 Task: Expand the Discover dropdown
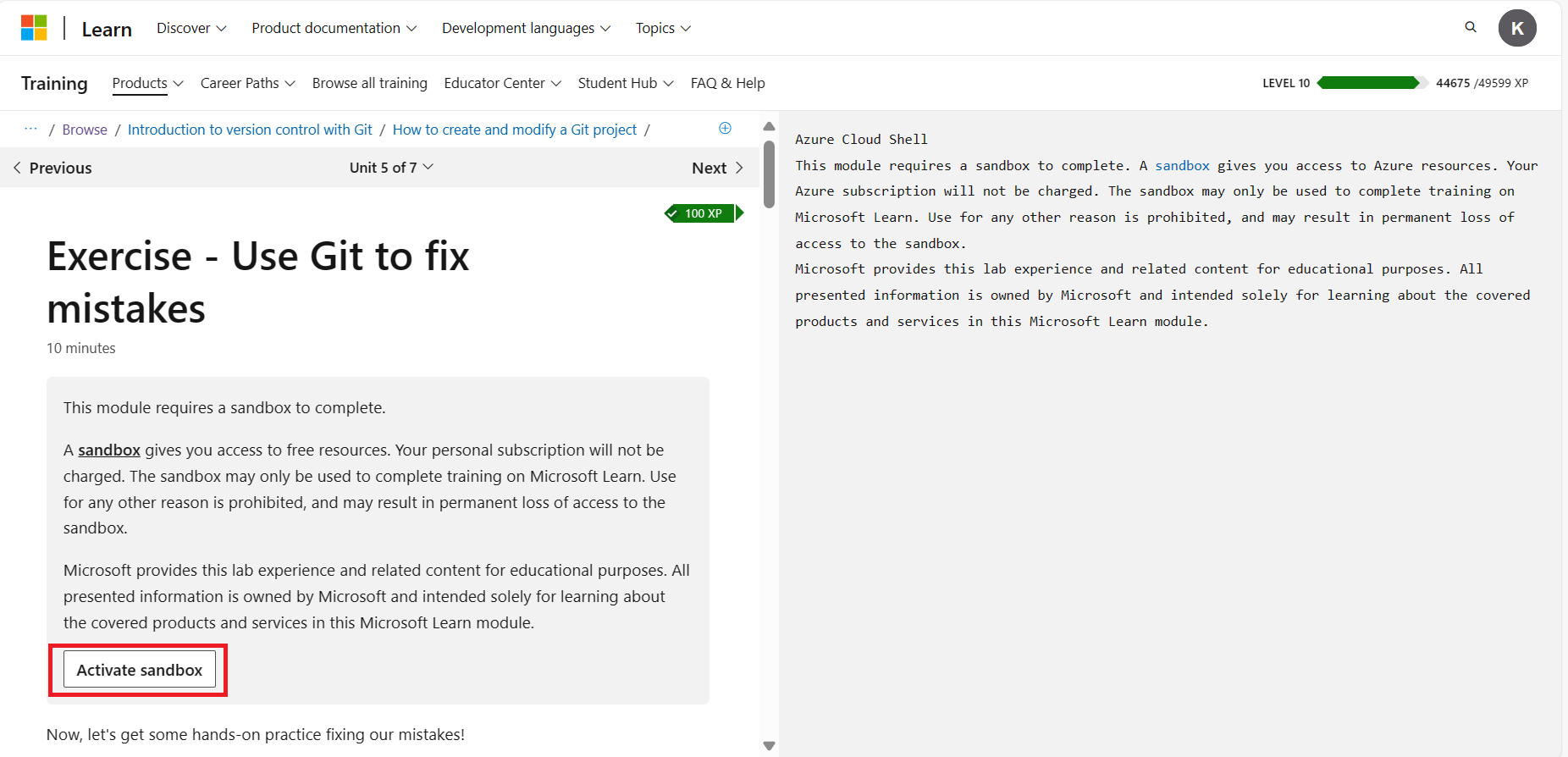191,28
